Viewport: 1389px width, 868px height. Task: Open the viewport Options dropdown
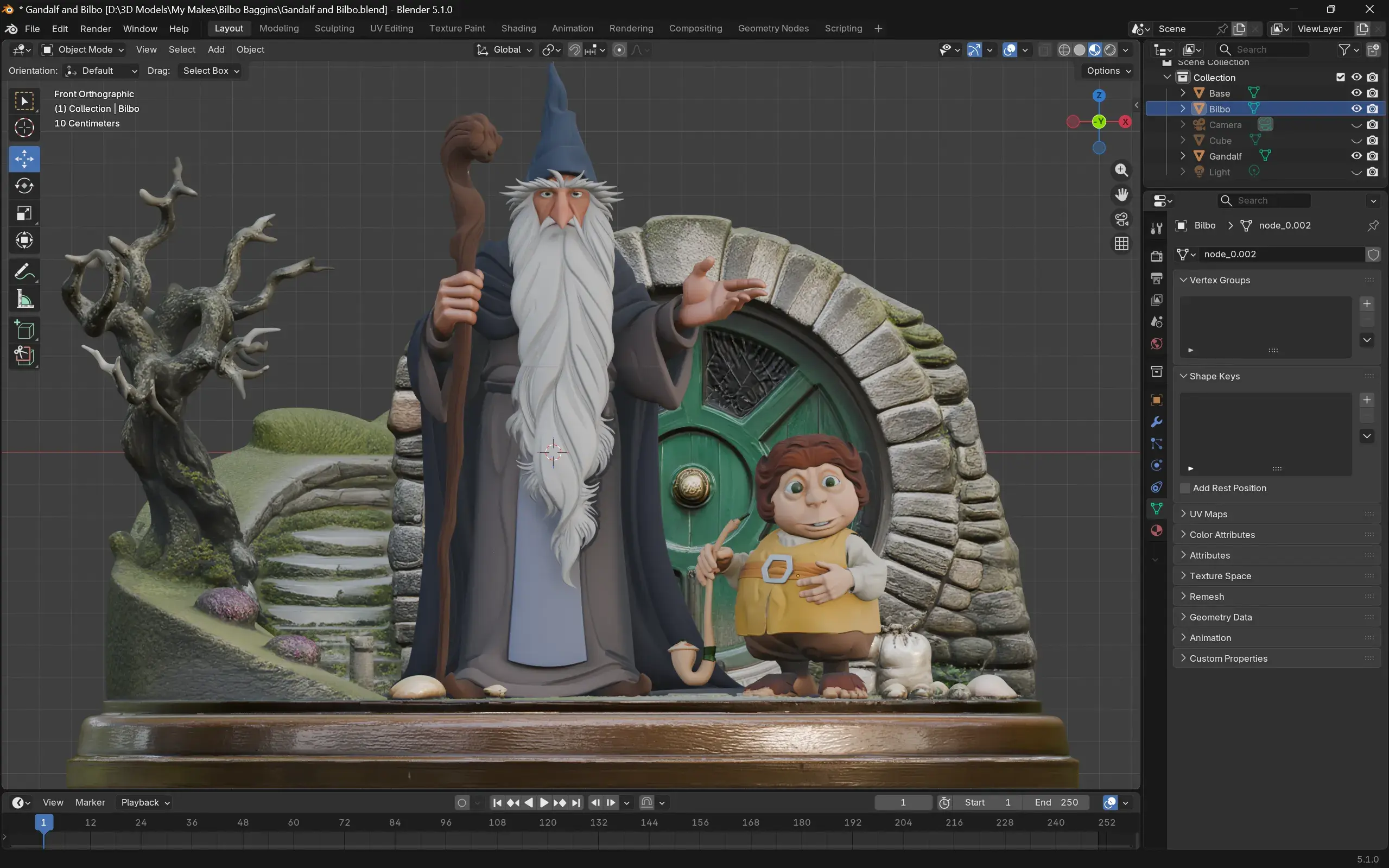1108,71
